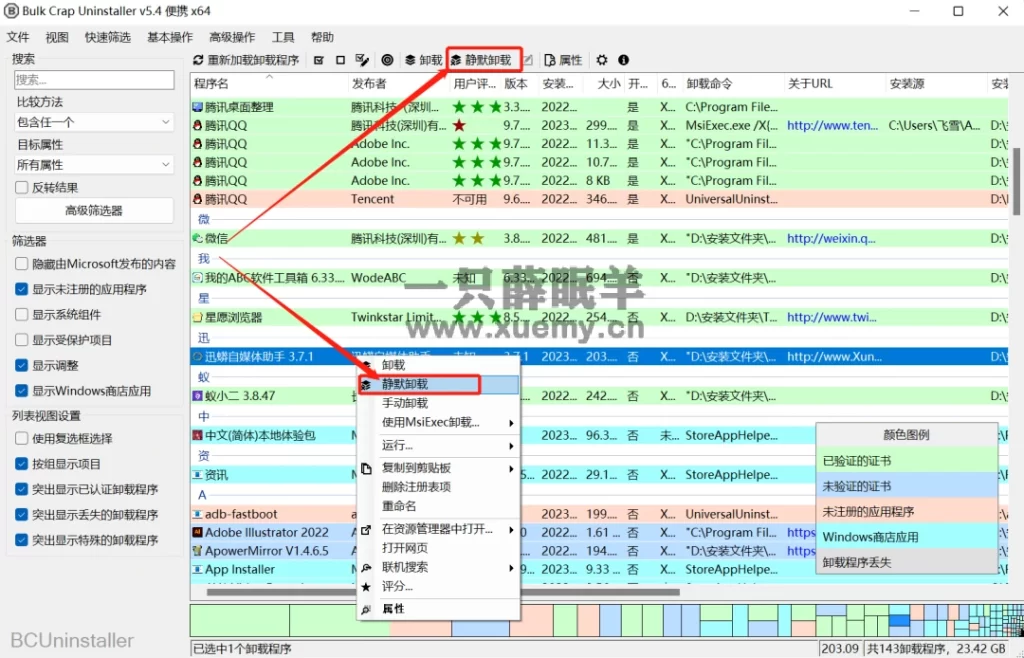The width and height of the screenshot is (1024, 658).
Task: Click the ApowerMirror V1.4.6.5 app icon
Action: click(x=197, y=551)
